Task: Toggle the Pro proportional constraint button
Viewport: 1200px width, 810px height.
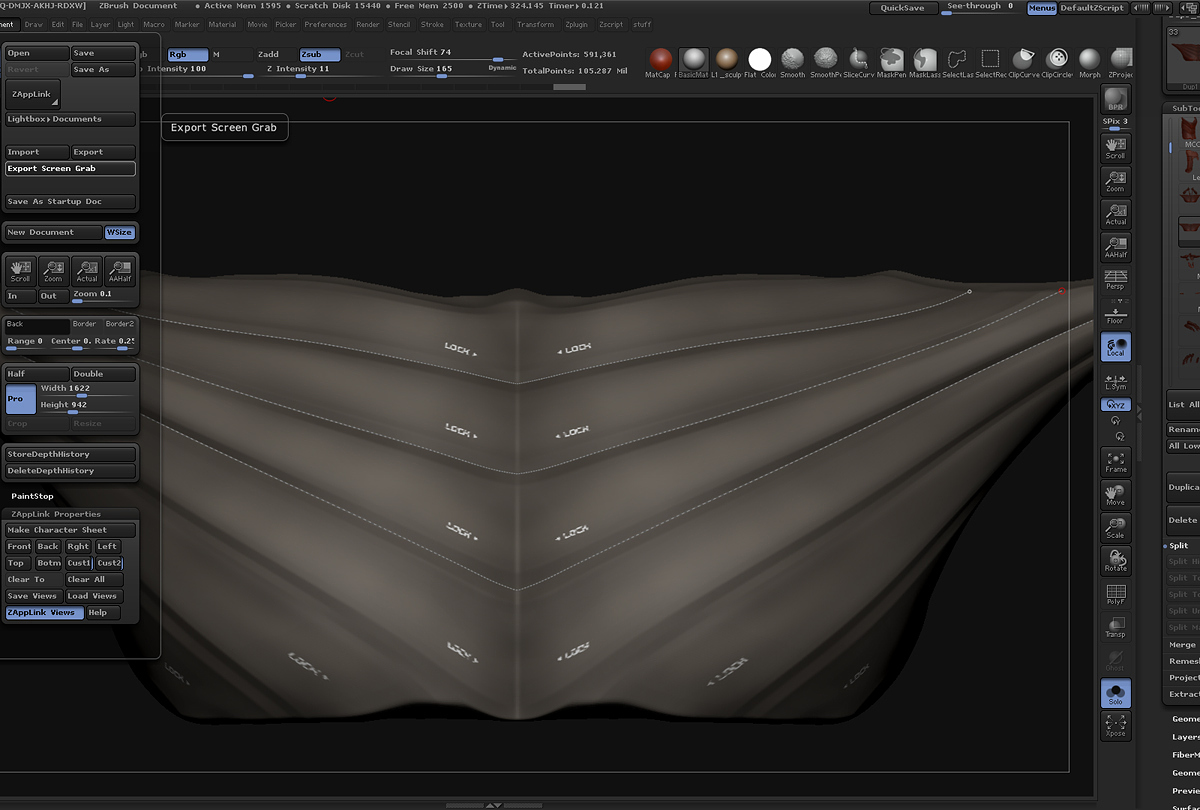Action: click(20, 398)
